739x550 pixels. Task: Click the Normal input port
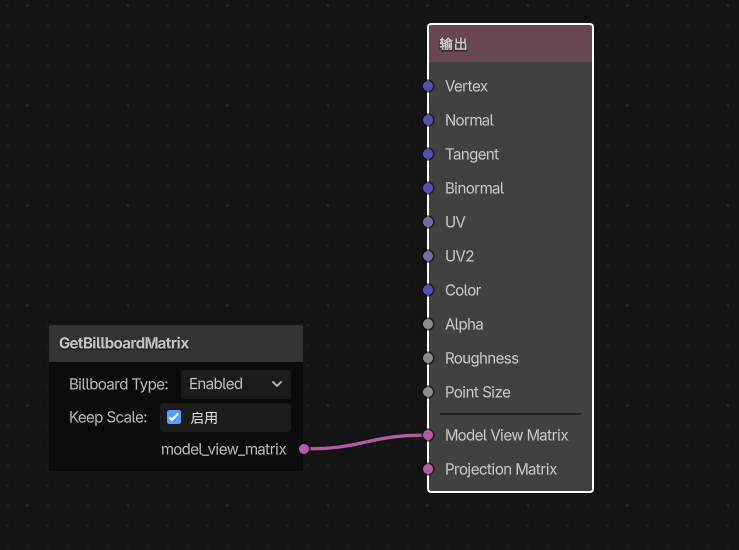click(428, 120)
